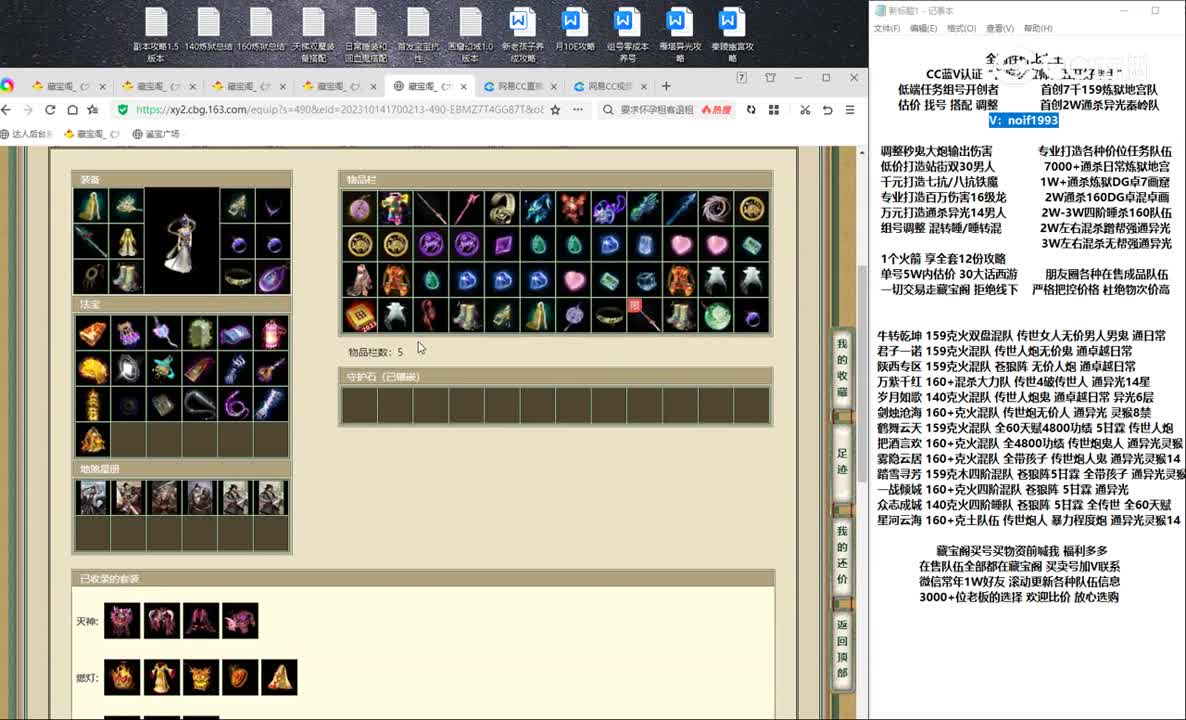Open Notepad 查看(V) menu
The width and height of the screenshot is (1186, 720).
pyautogui.click(x=999, y=28)
